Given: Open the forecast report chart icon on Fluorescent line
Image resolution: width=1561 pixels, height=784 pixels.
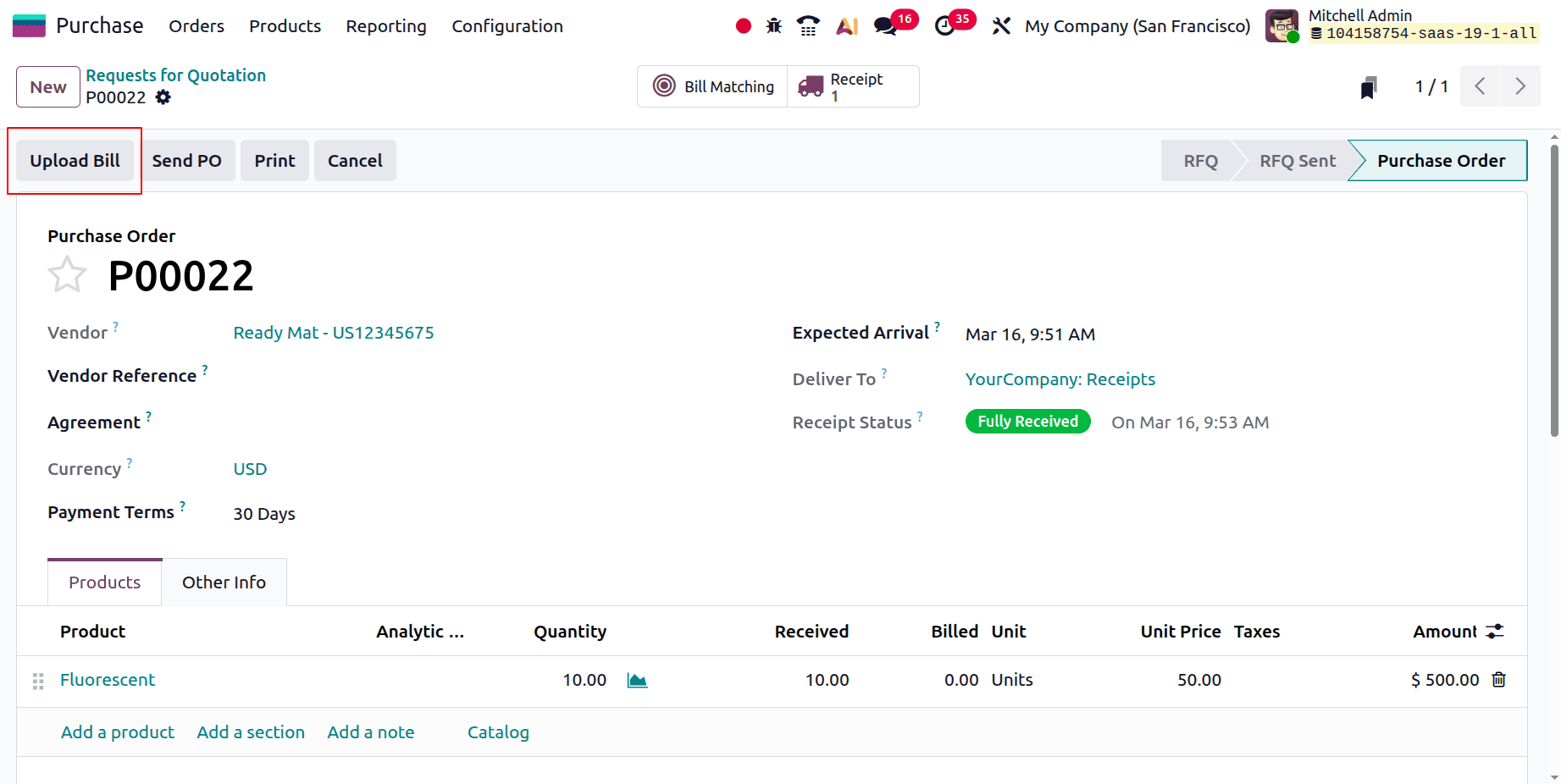Looking at the screenshot, I should coord(637,680).
